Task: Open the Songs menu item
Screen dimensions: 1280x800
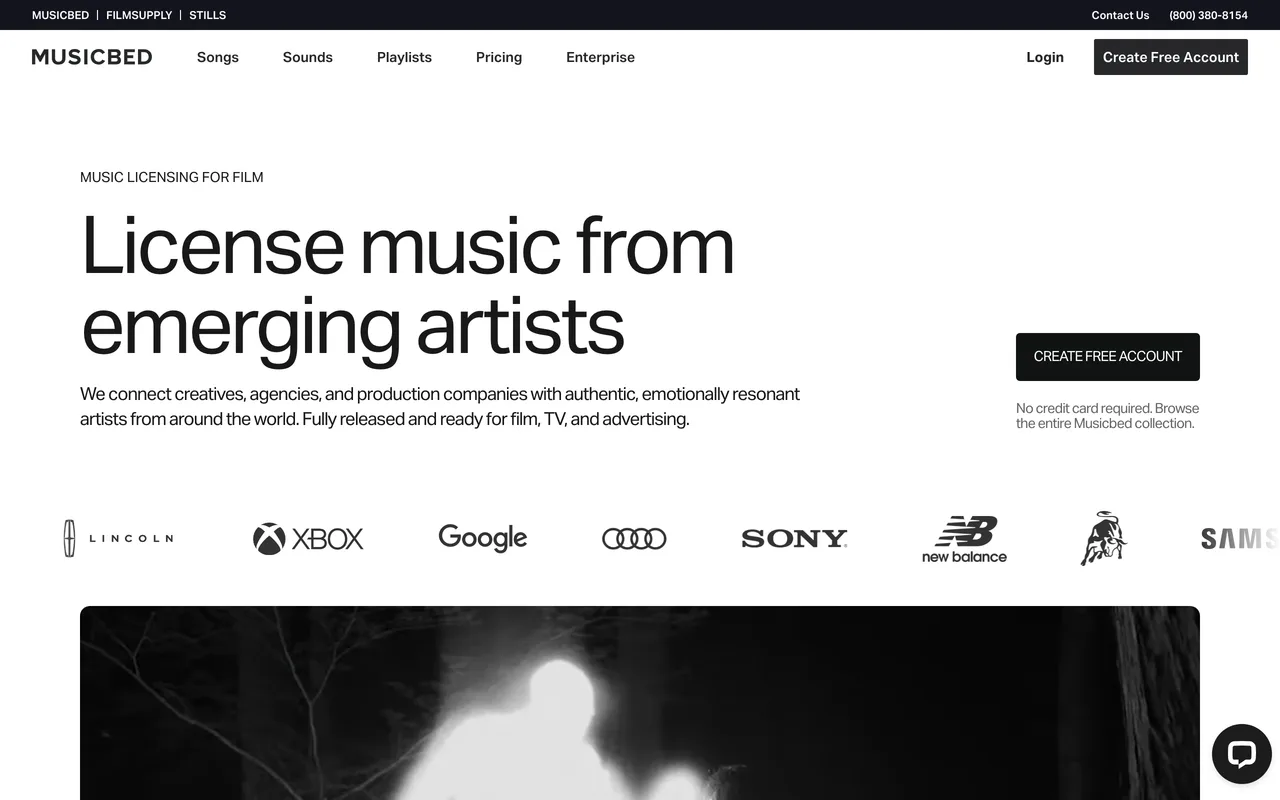Action: click(218, 57)
